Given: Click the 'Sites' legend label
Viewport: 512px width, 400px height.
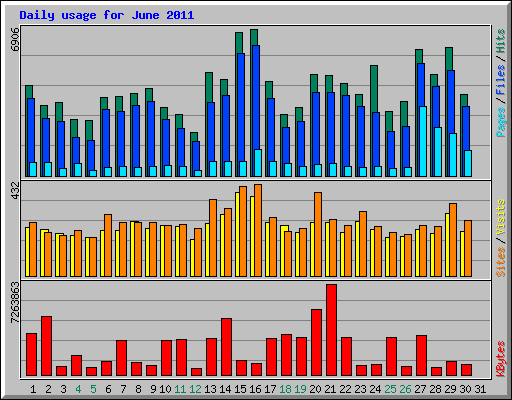Looking at the screenshot, I should [500, 262].
